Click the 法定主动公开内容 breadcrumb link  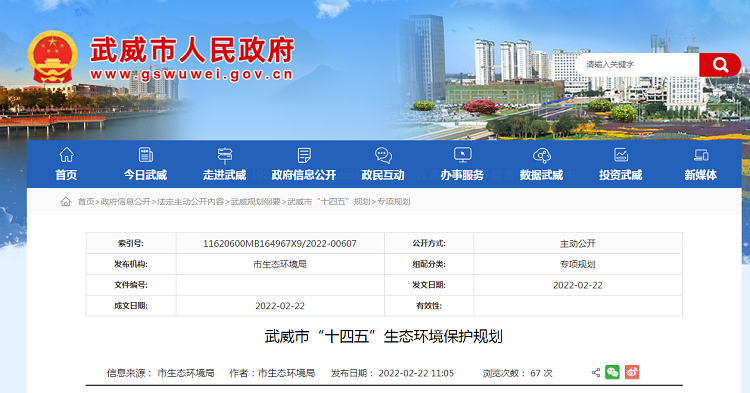[x=190, y=202]
